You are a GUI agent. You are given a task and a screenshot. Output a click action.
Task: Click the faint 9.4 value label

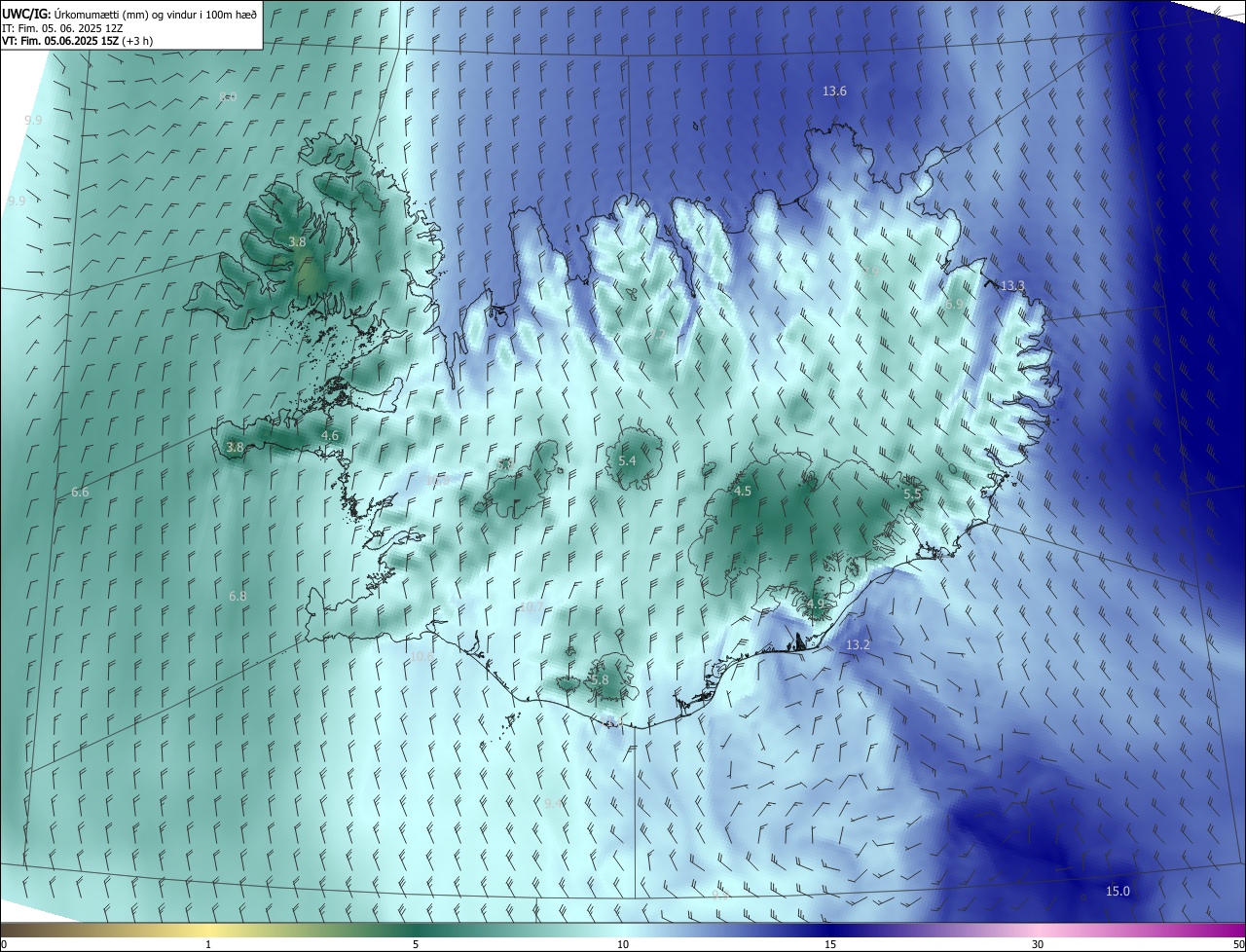pos(553,802)
